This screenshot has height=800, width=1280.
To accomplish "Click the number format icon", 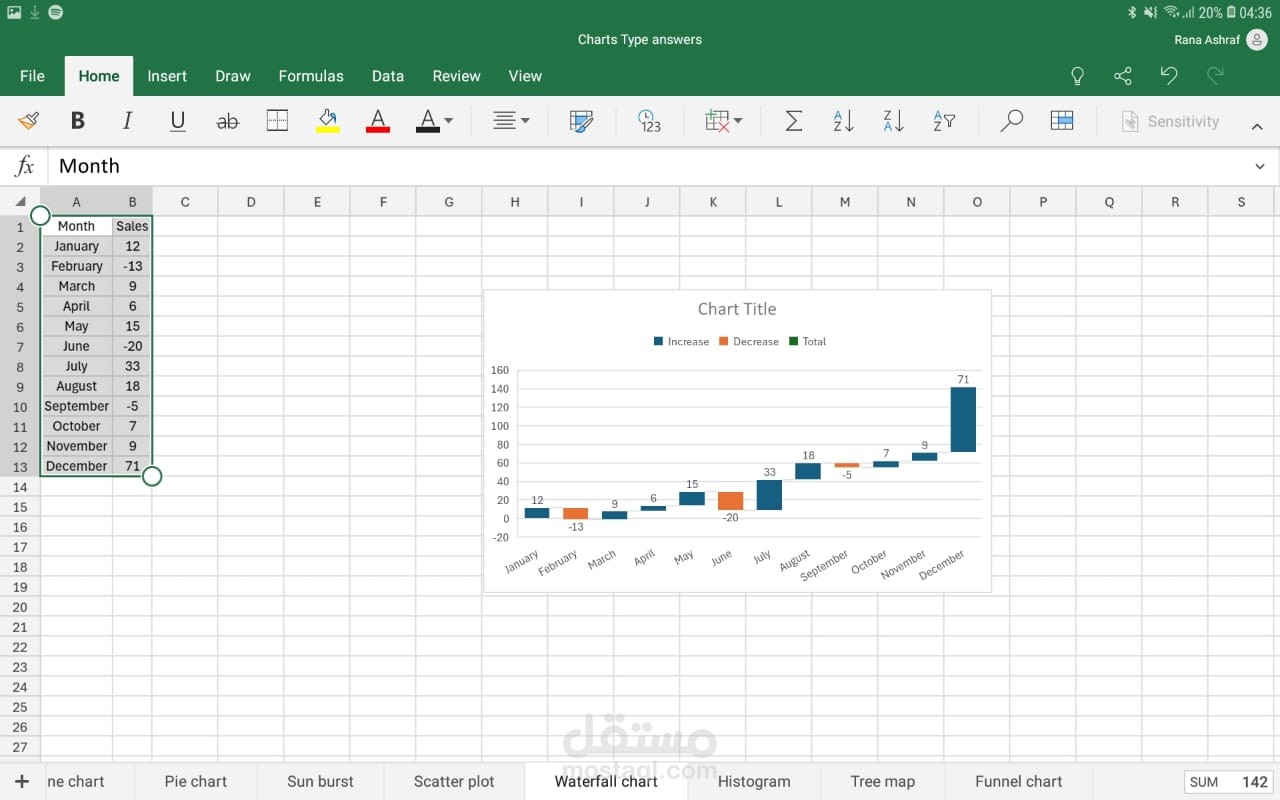I will tap(649, 121).
